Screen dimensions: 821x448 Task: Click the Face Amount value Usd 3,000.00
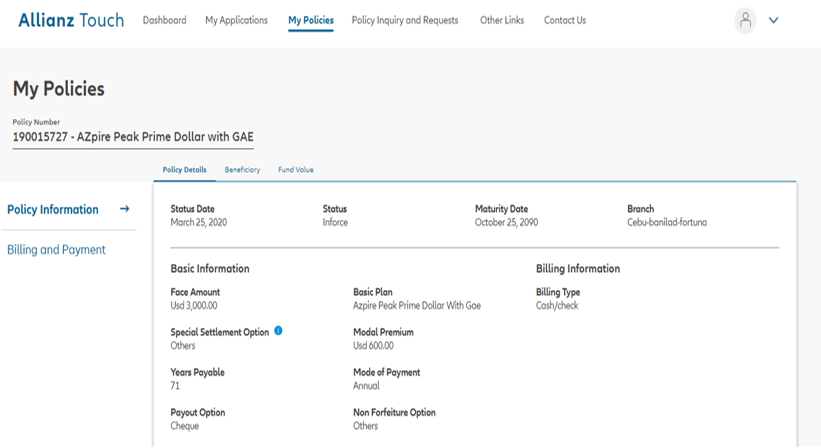point(194,306)
